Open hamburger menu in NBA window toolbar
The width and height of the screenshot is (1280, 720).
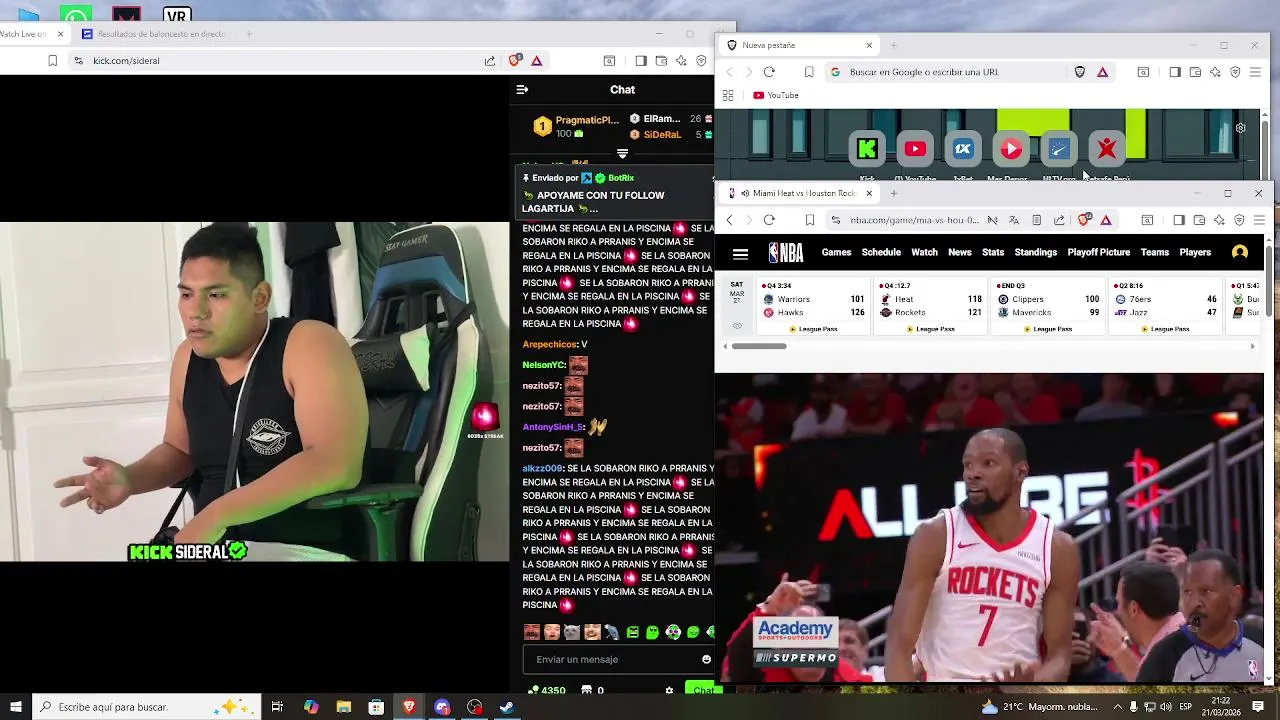coord(1259,220)
